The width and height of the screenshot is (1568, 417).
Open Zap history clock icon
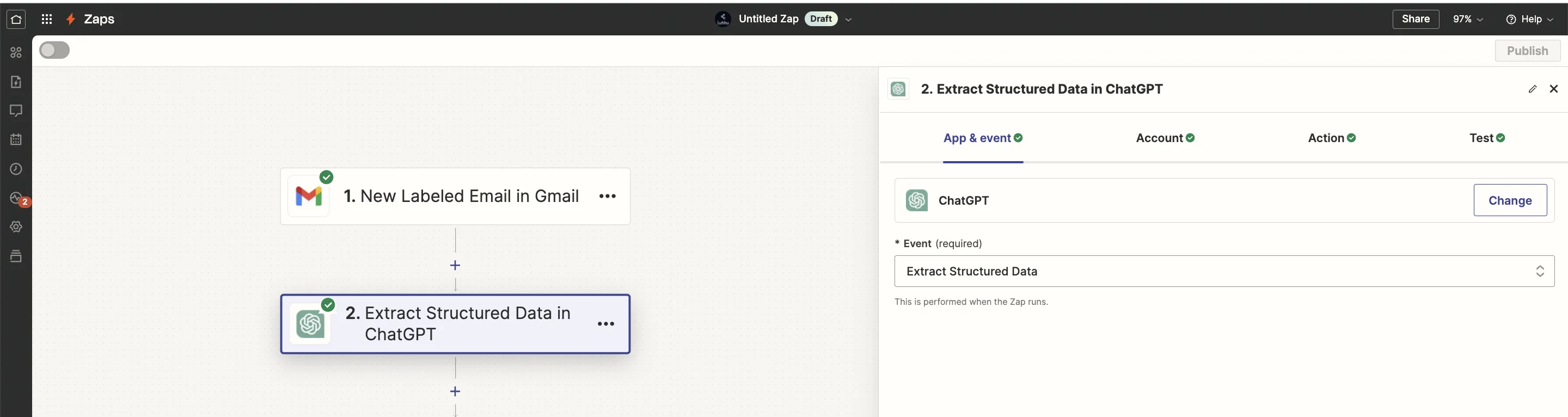coord(16,169)
